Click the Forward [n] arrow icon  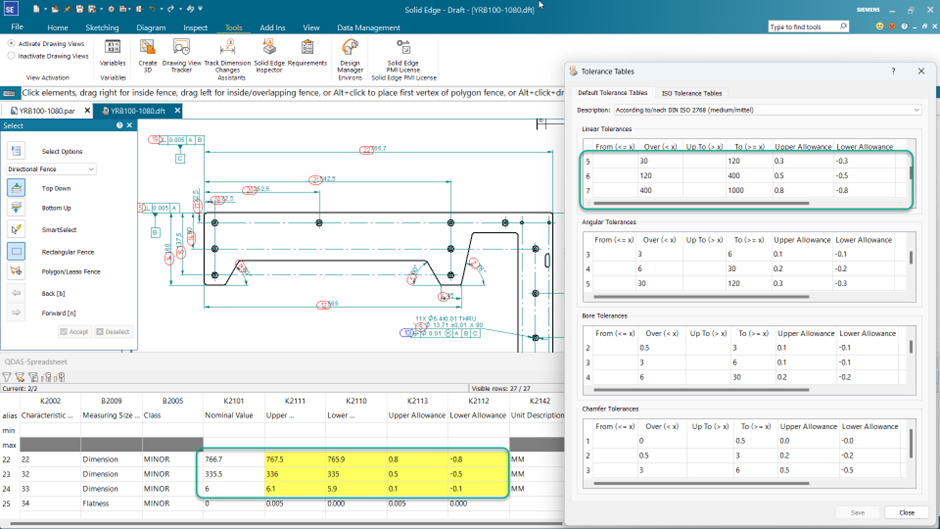tap(16, 312)
